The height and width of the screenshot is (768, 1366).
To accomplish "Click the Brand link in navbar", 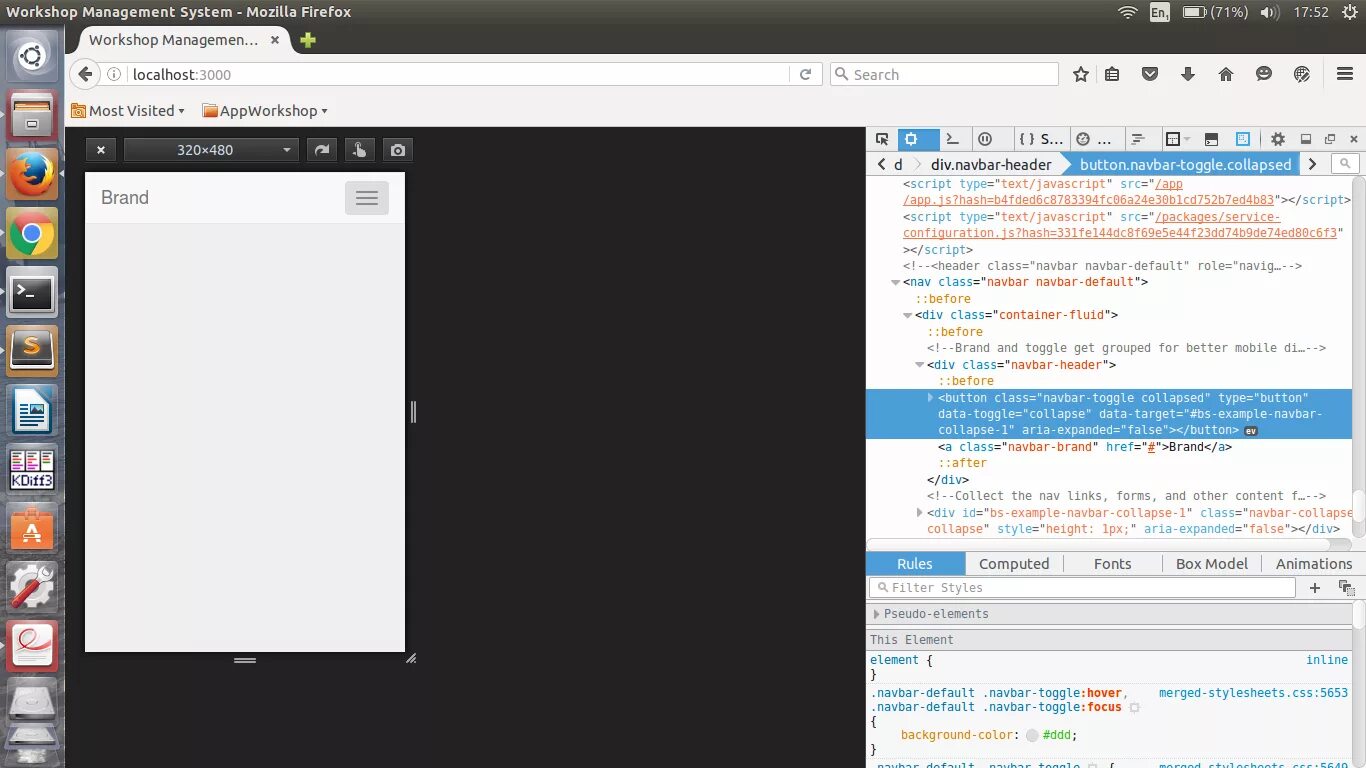I will pos(125,198).
